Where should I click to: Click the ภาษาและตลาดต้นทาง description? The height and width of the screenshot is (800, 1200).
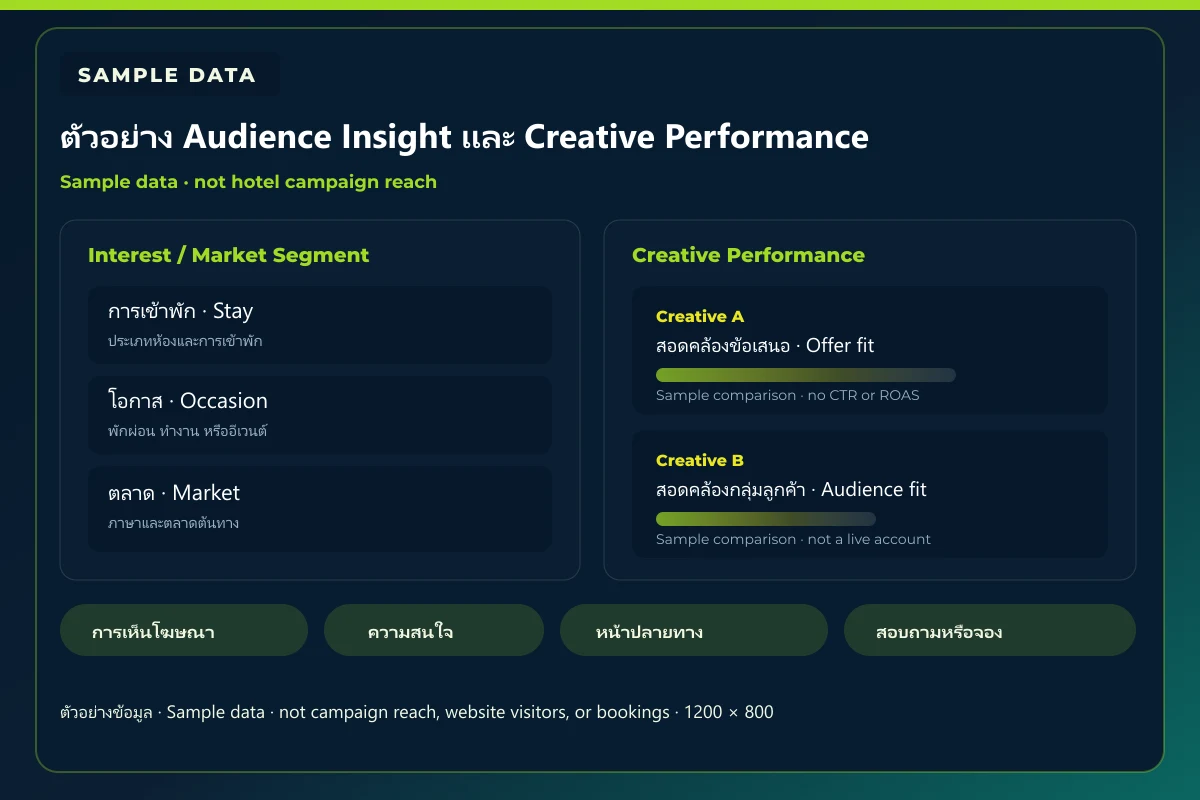pyautogui.click(x=174, y=523)
